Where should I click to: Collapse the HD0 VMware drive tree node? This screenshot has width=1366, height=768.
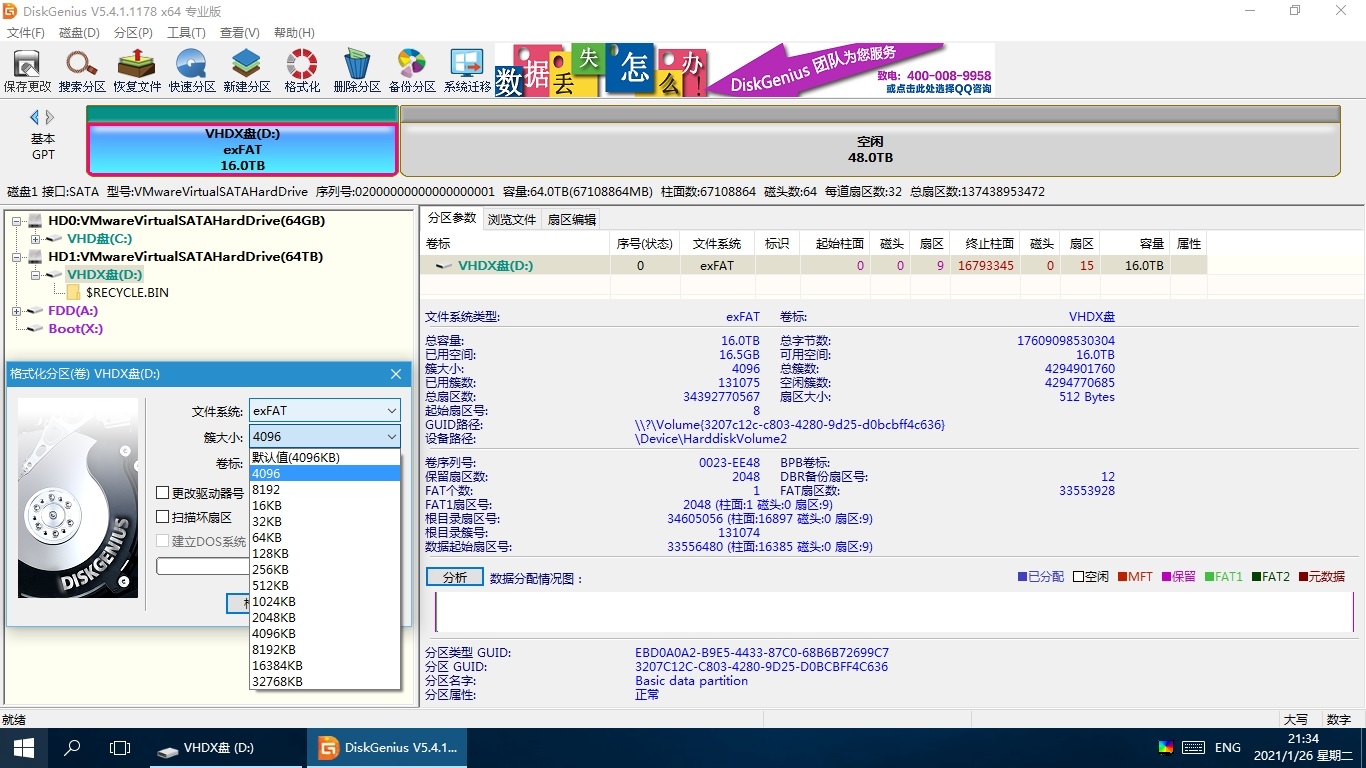tap(17, 221)
